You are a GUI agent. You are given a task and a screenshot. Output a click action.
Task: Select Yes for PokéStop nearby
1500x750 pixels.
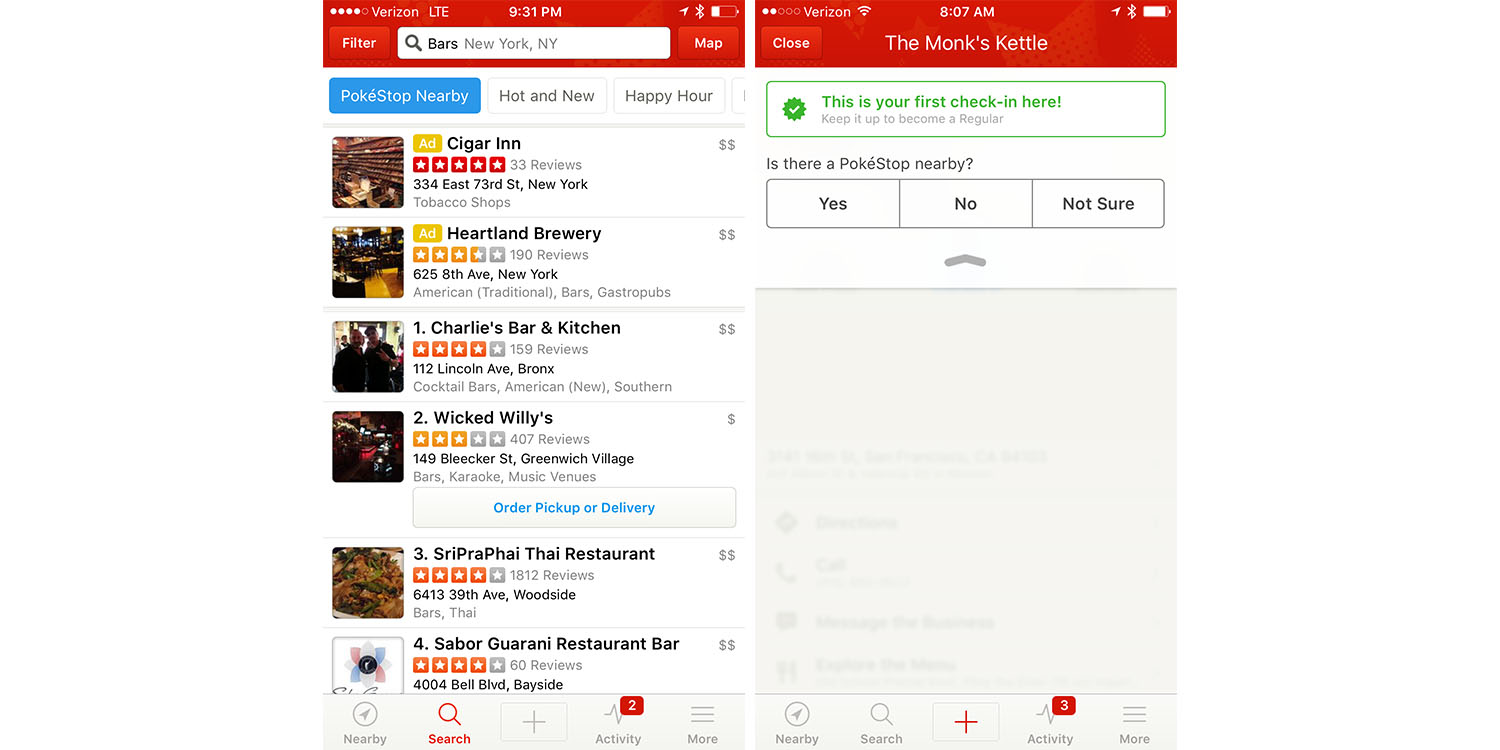pyautogui.click(x=832, y=204)
